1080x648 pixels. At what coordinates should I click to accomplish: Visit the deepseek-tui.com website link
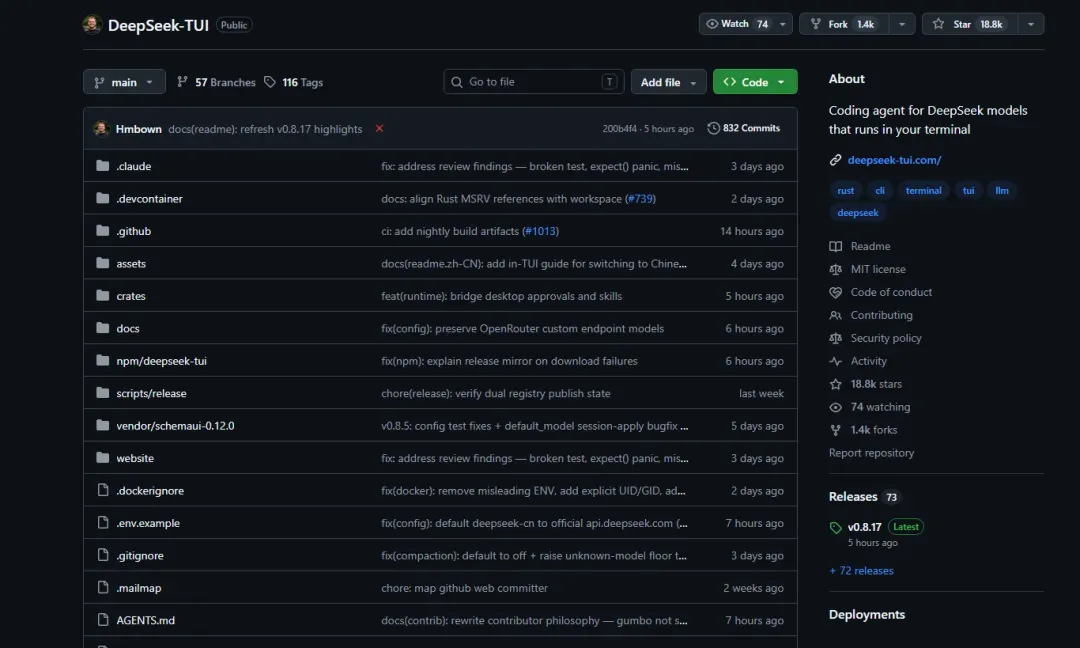(894, 160)
